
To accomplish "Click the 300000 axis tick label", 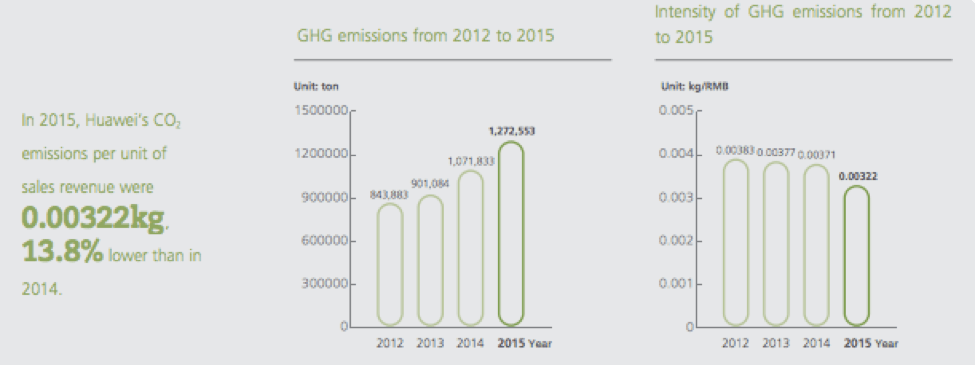I will 325,284.
